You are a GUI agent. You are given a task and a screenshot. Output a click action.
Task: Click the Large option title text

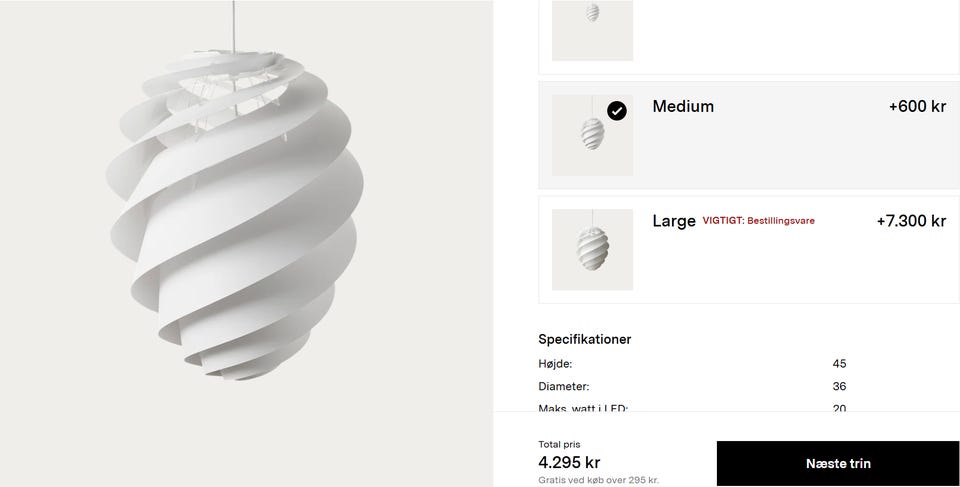click(674, 221)
